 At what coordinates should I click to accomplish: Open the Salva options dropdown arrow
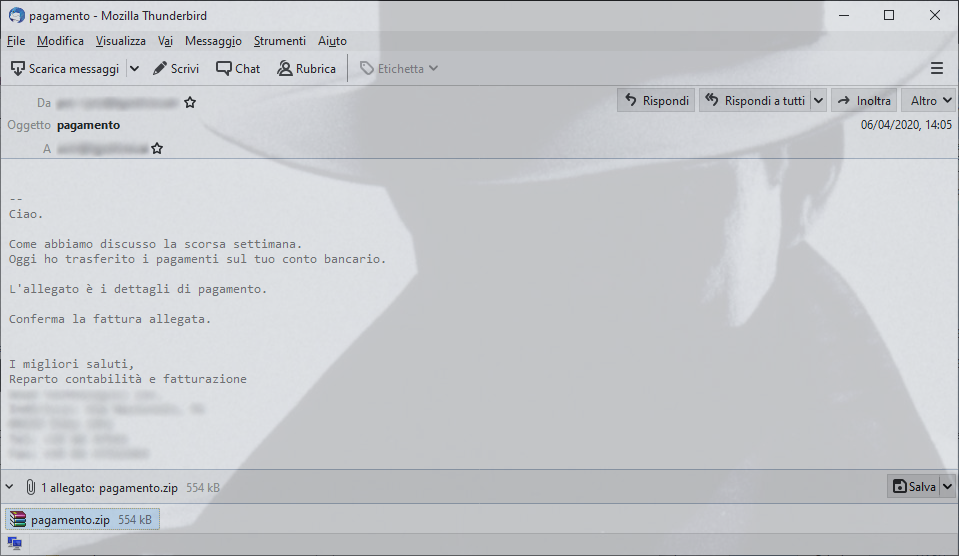947,487
